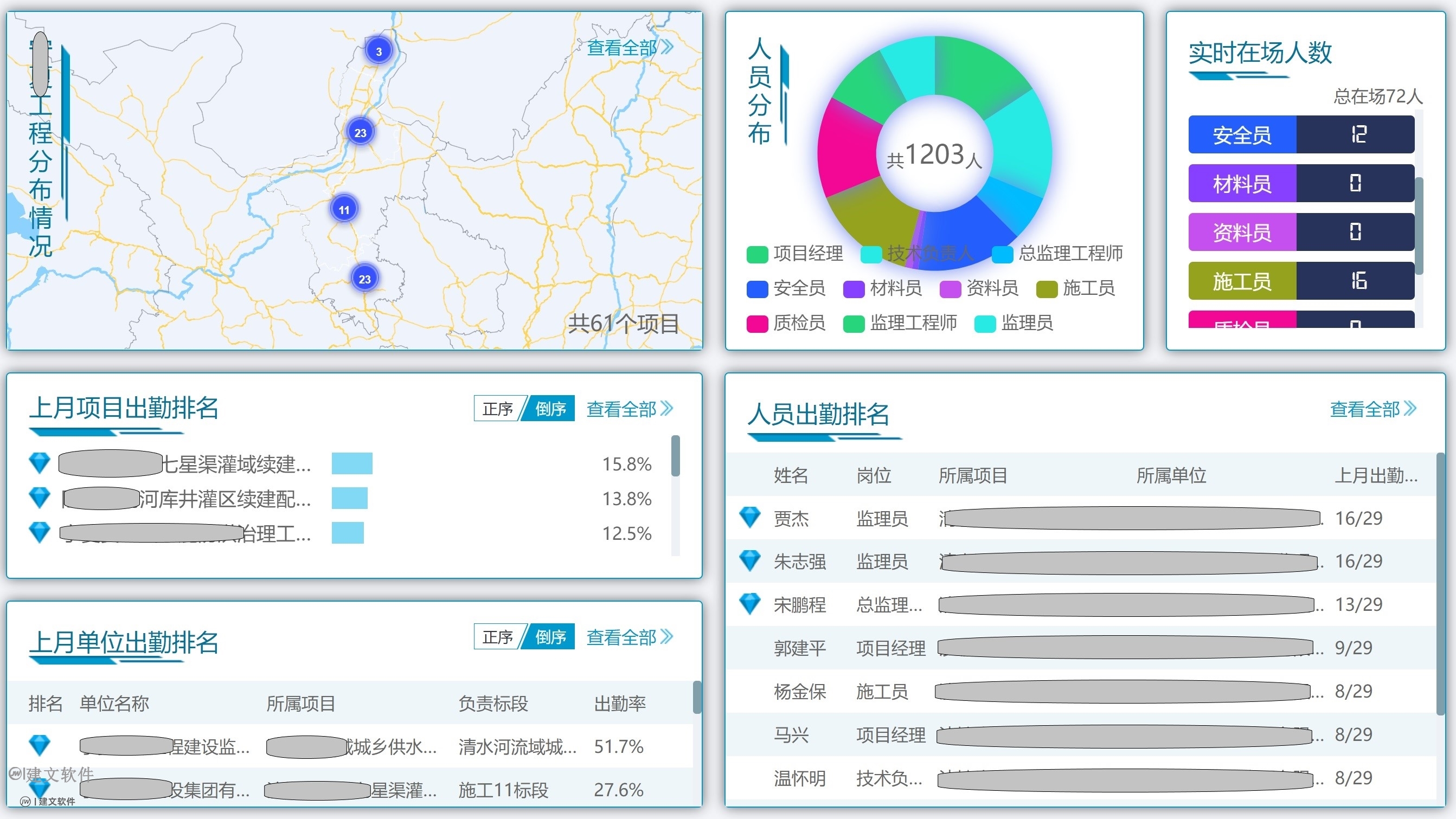This screenshot has height=819, width=1456.
Task: Click the diamond icon beside 宋鹏程
Action: click(749, 603)
